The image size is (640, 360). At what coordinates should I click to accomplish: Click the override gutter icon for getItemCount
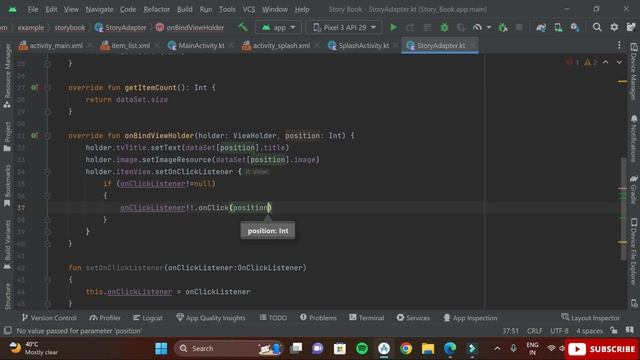34,87
